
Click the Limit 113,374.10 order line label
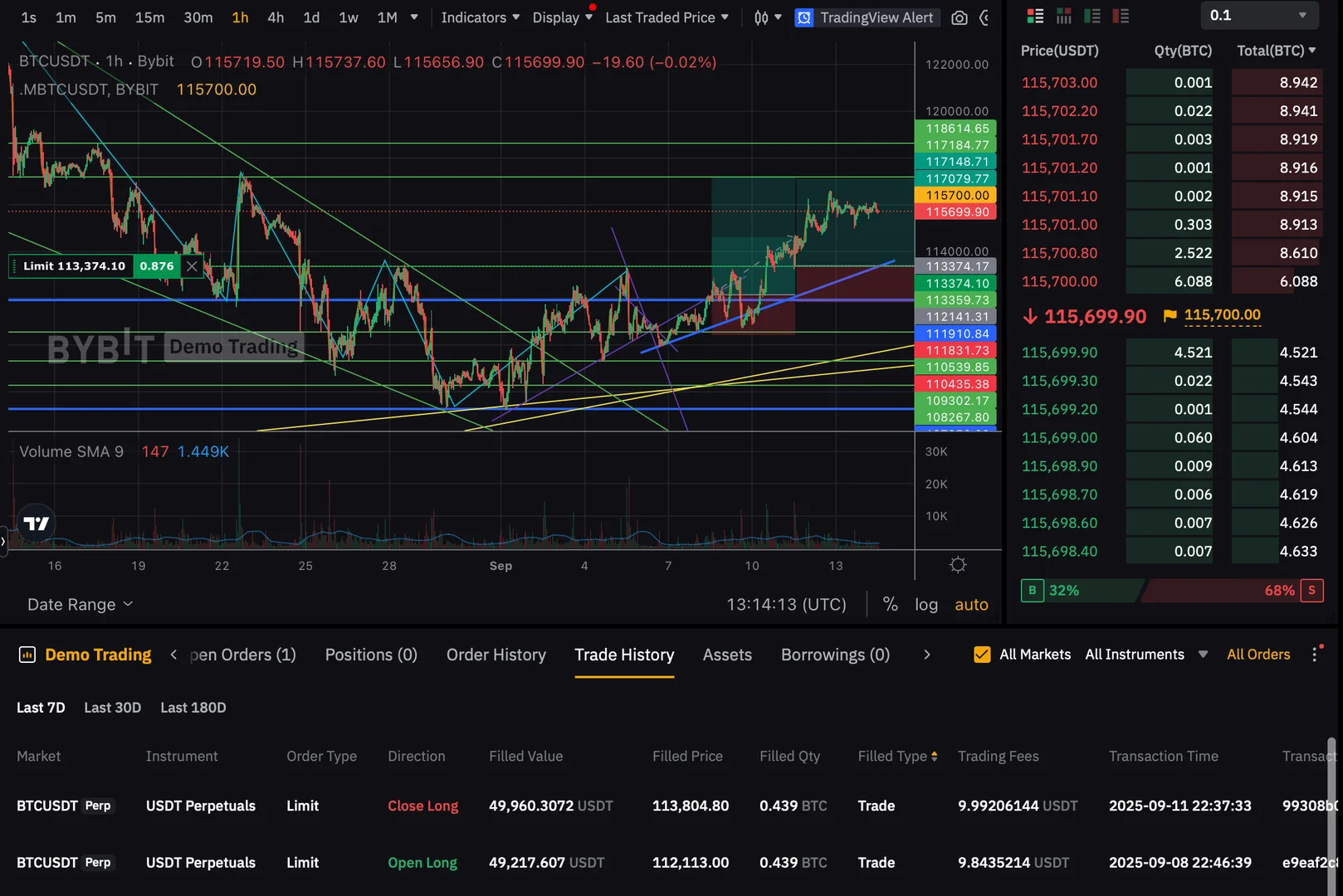74,266
